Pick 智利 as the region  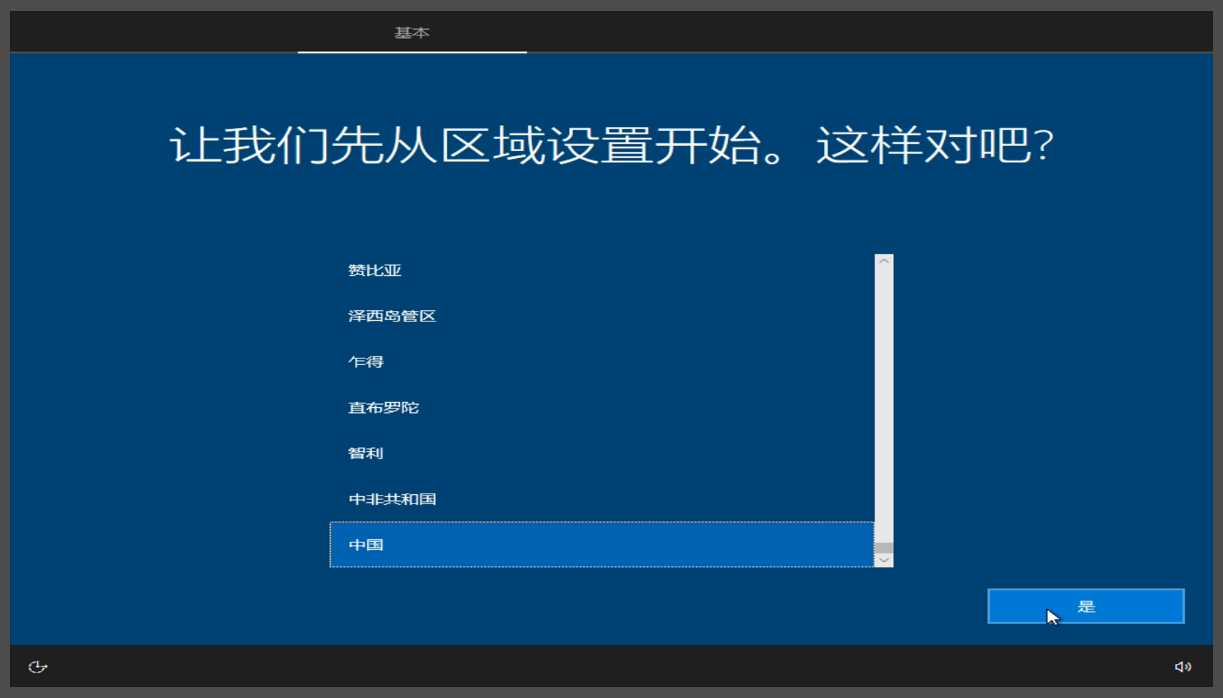point(602,453)
